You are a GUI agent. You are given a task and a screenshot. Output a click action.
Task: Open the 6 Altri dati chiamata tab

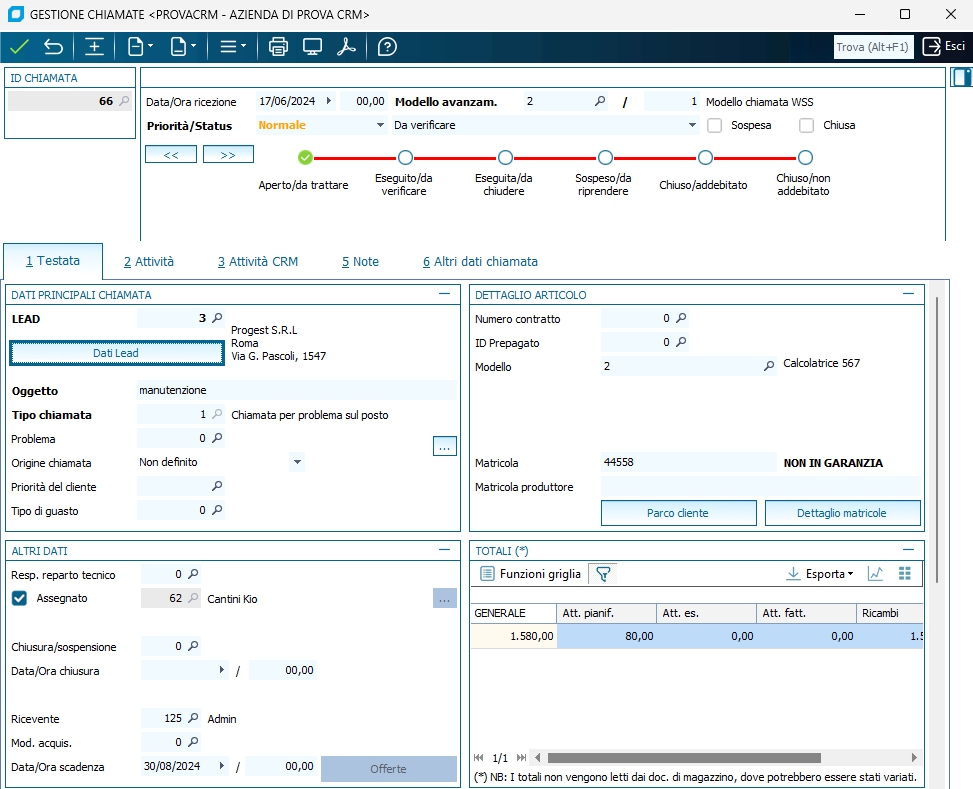pos(480,262)
